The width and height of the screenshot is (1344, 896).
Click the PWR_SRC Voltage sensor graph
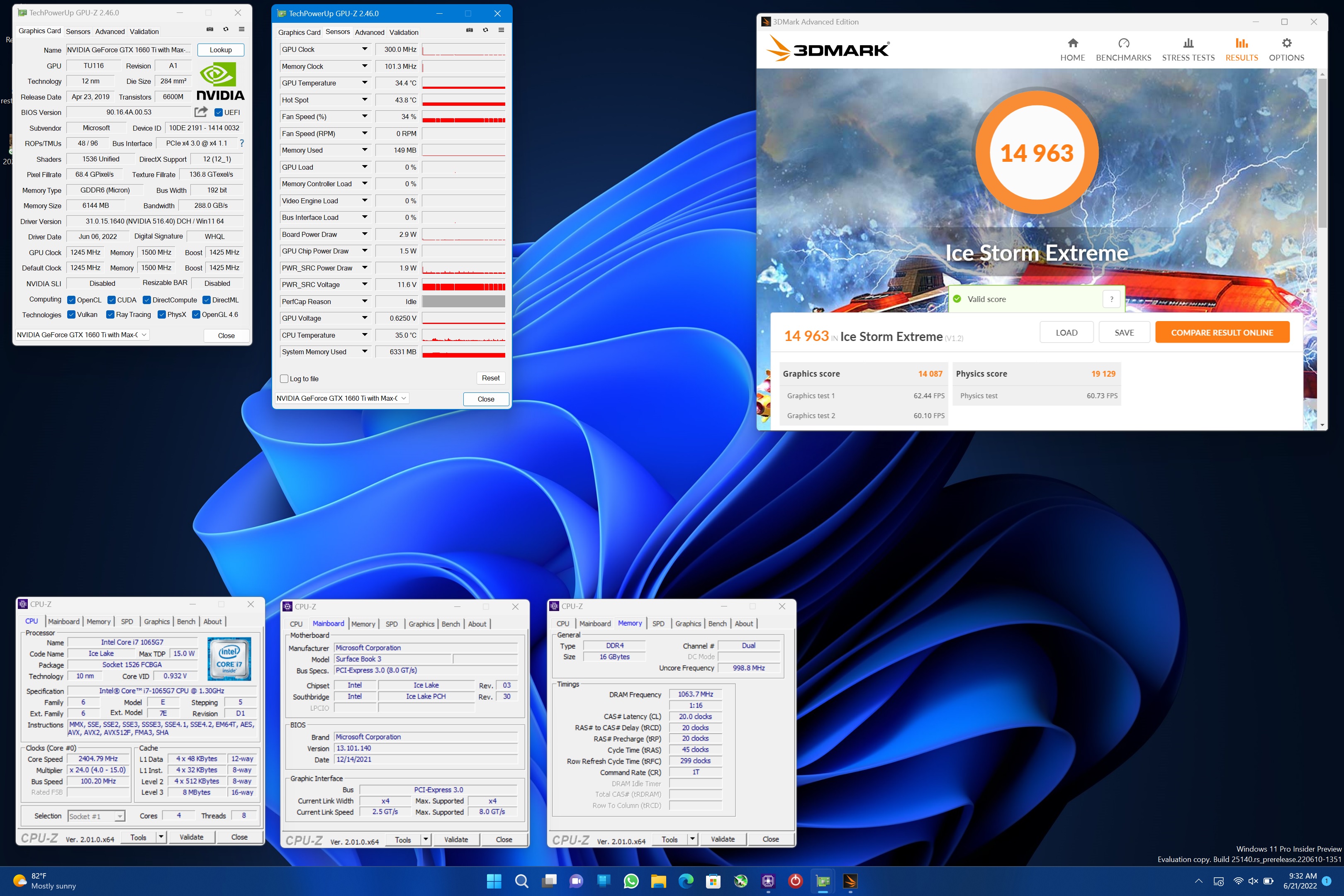(463, 285)
